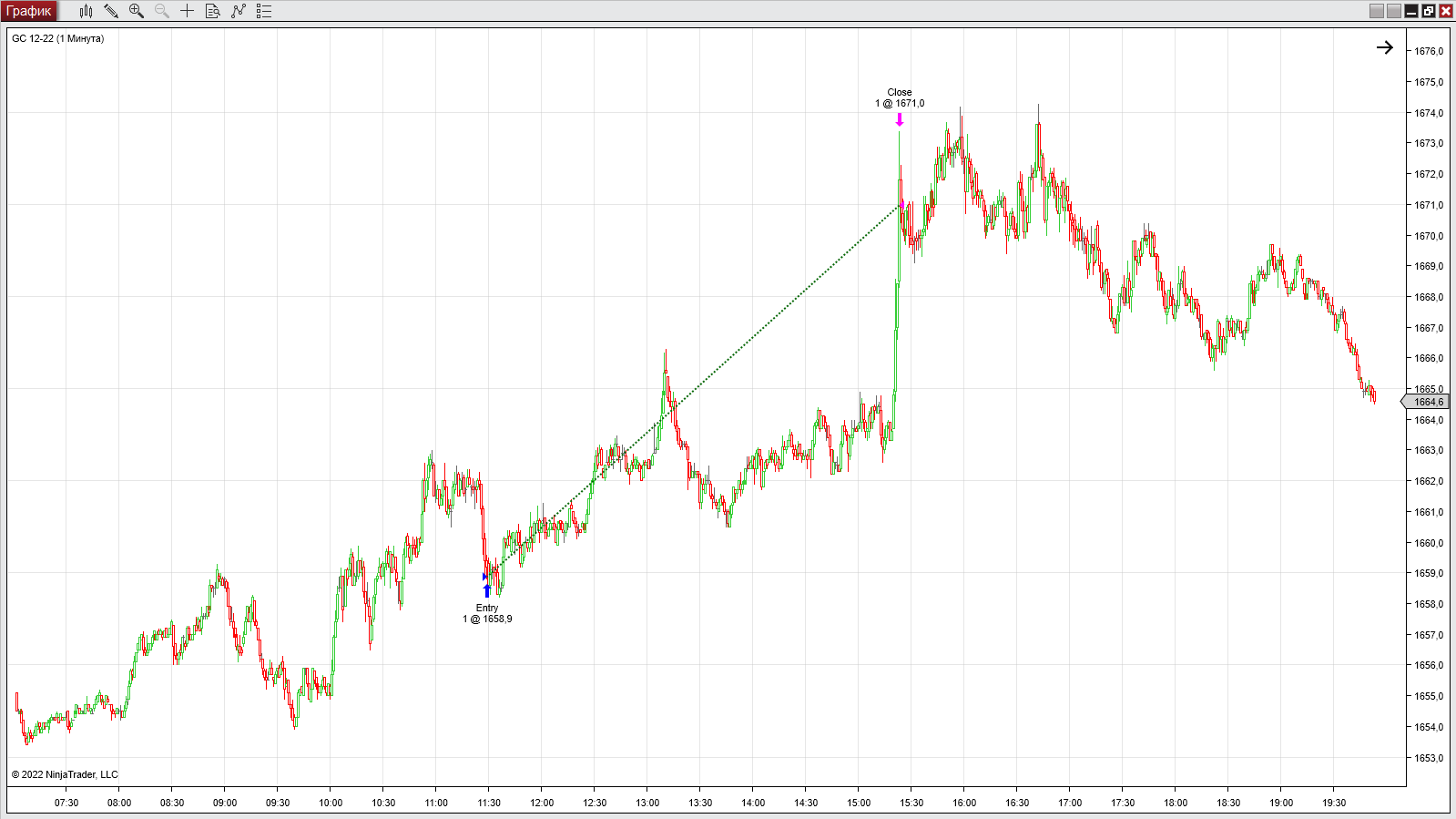Click the grayed zoom out magnifier

coord(162,11)
